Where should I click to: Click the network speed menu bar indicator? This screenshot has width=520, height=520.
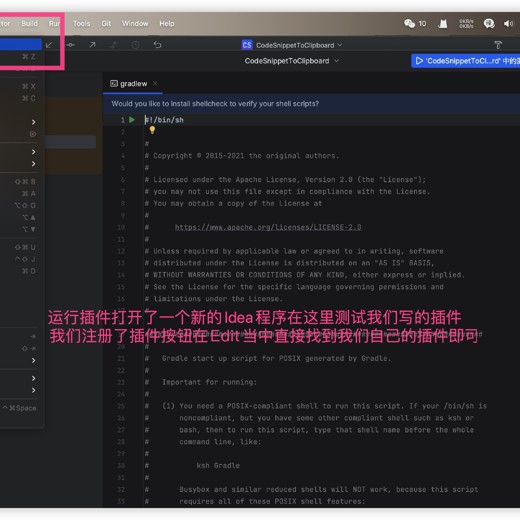point(466,23)
